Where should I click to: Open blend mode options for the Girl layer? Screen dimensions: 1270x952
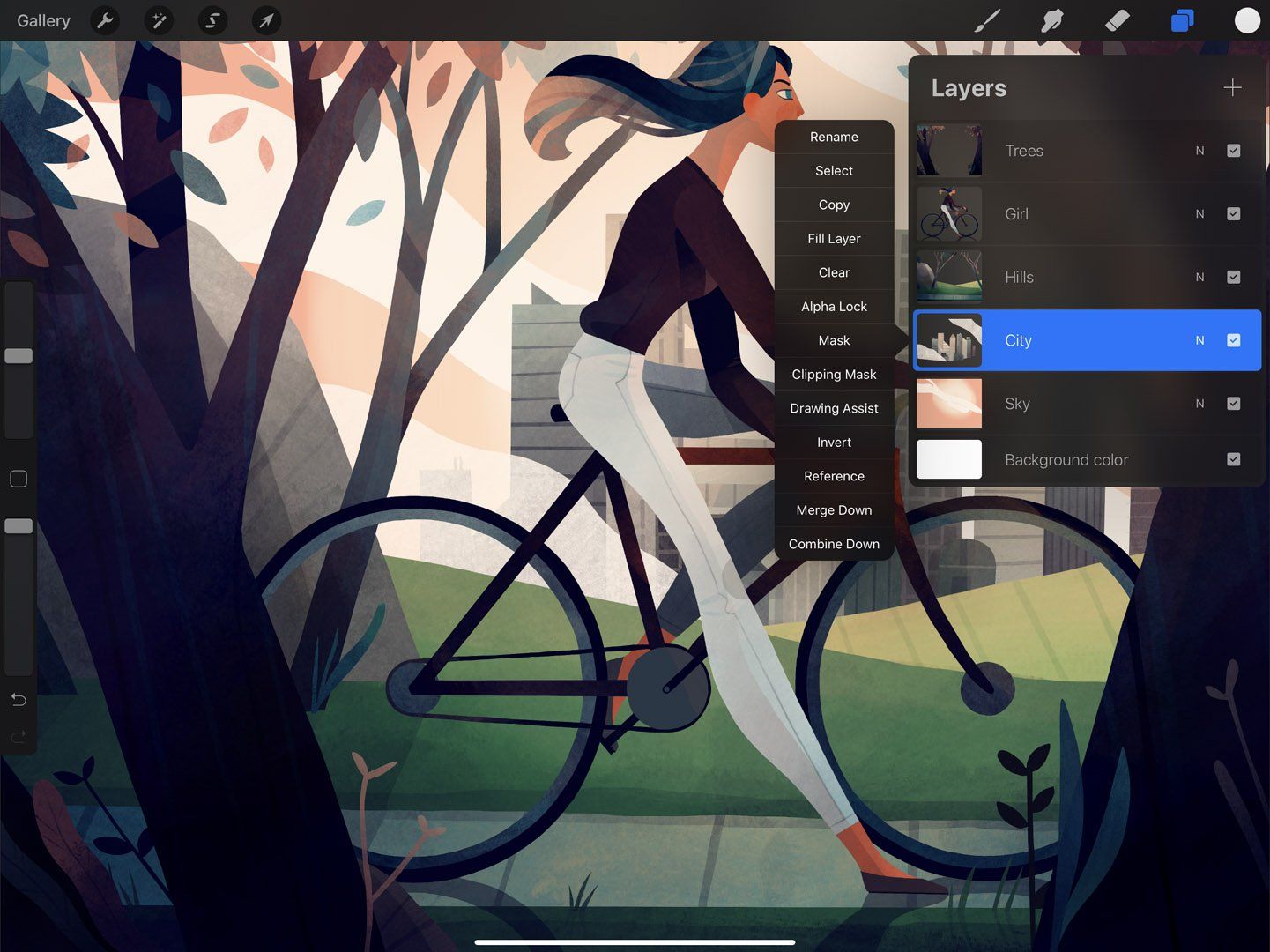(1199, 213)
